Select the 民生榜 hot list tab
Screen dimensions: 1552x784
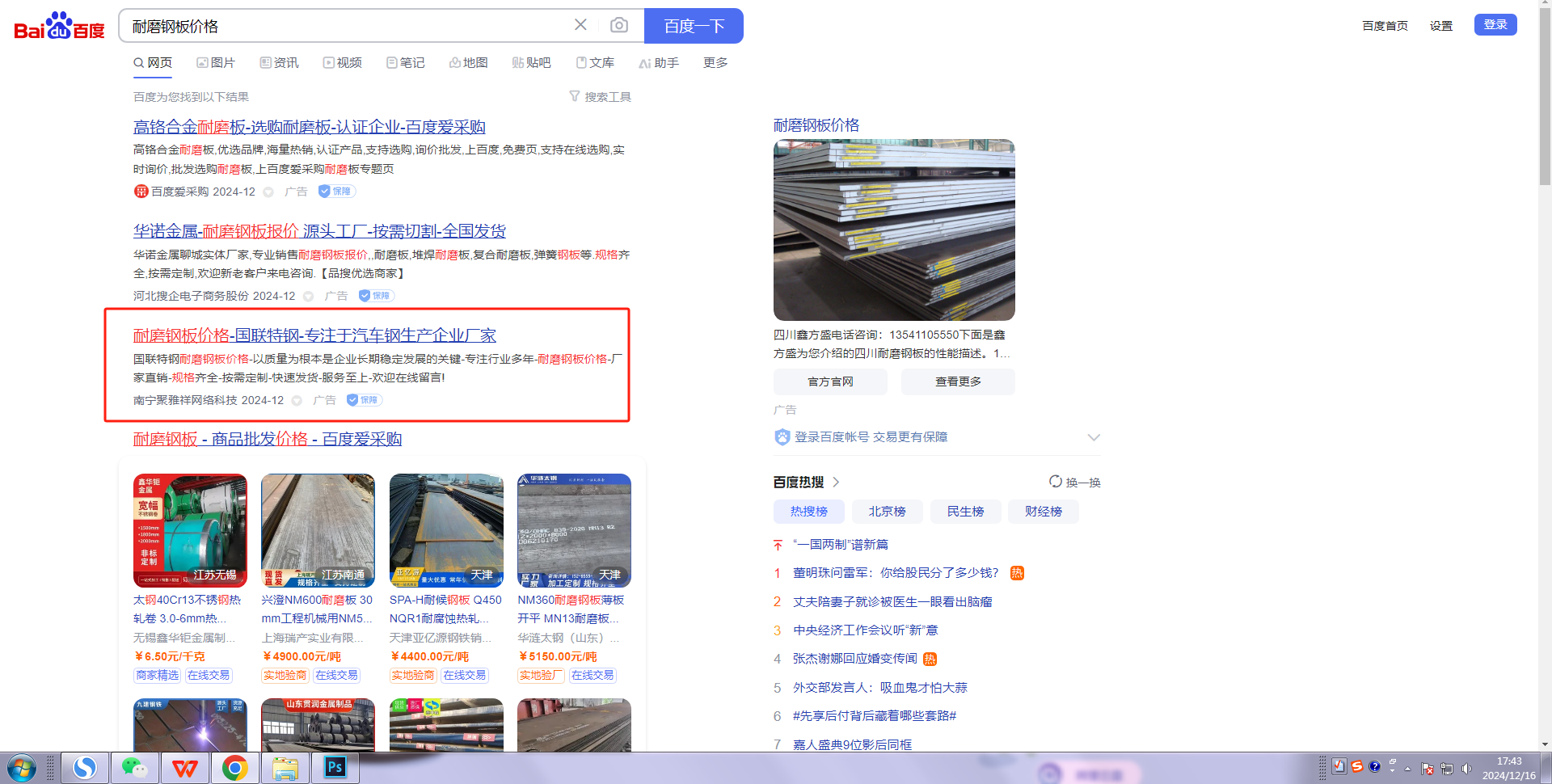tap(966, 512)
